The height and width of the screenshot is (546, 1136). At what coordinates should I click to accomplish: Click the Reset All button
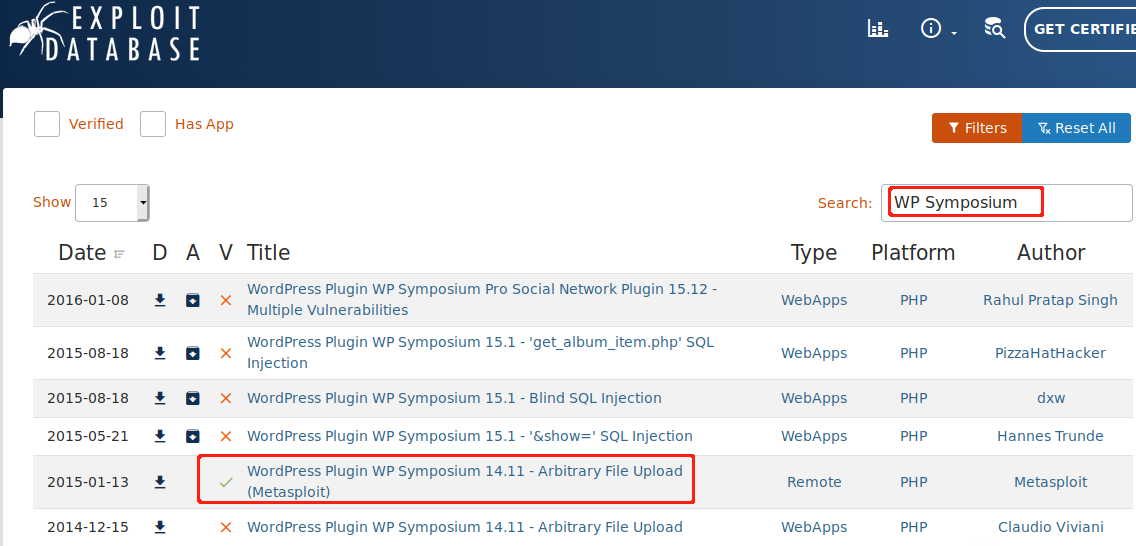1077,128
